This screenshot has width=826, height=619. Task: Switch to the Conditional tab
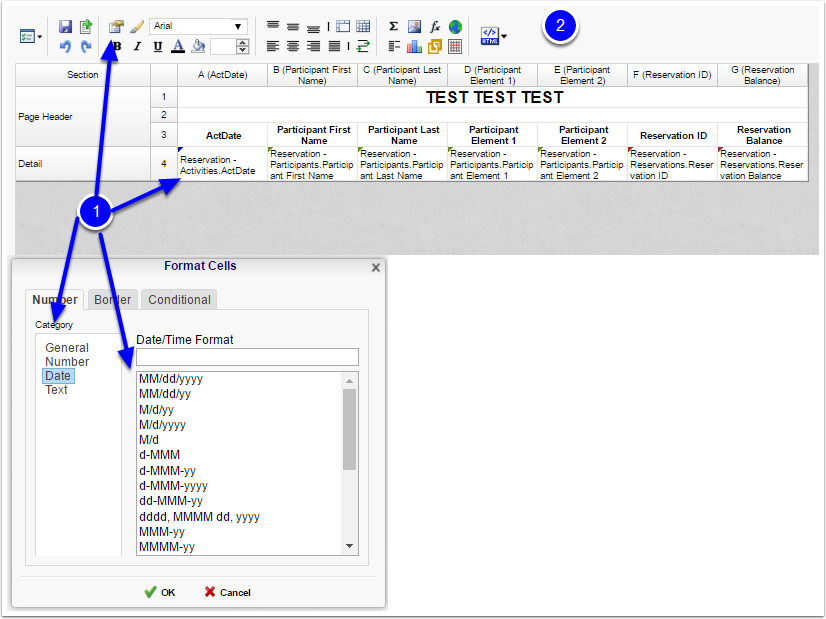point(178,299)
